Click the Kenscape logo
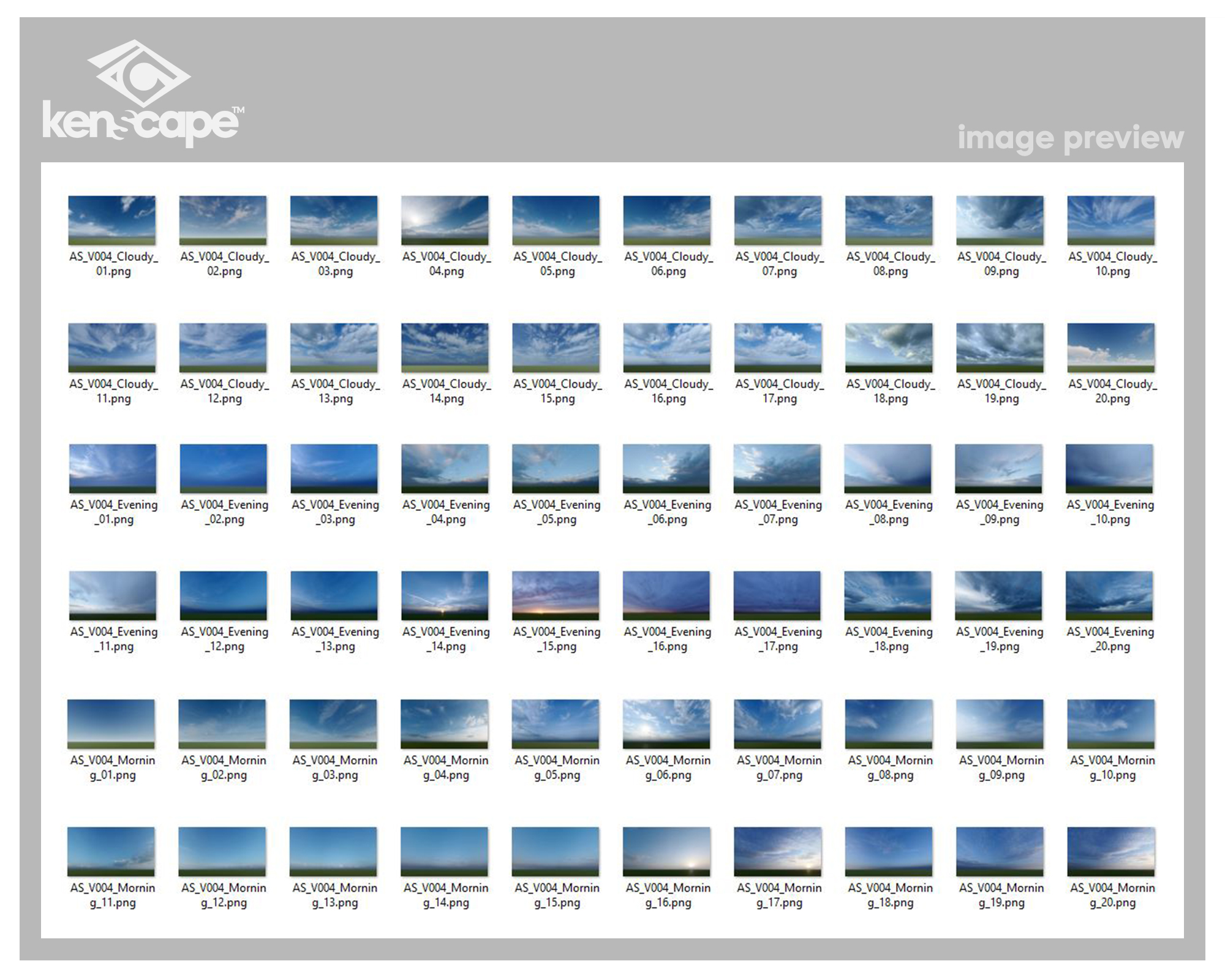The width and height of the screenshot is (1225, 980). coord(142,93)
